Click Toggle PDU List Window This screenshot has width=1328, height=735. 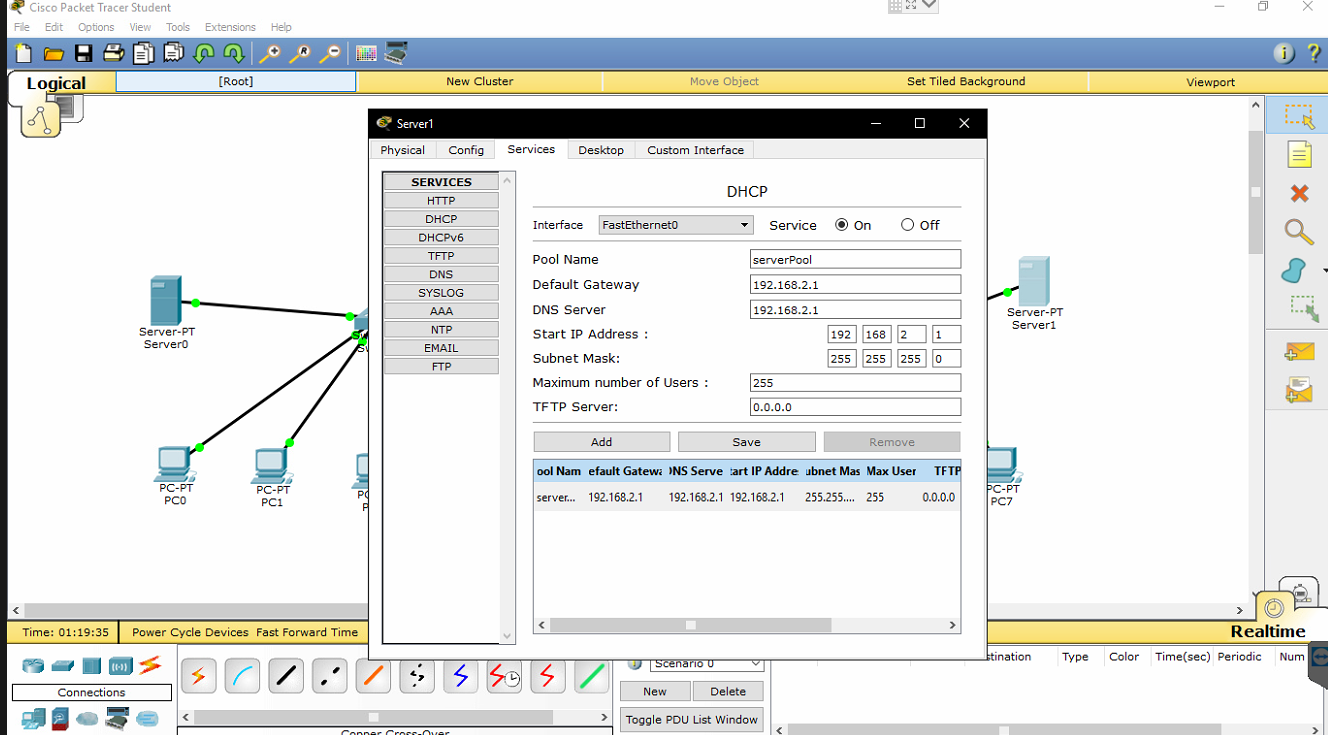click(x=691, y=719)
